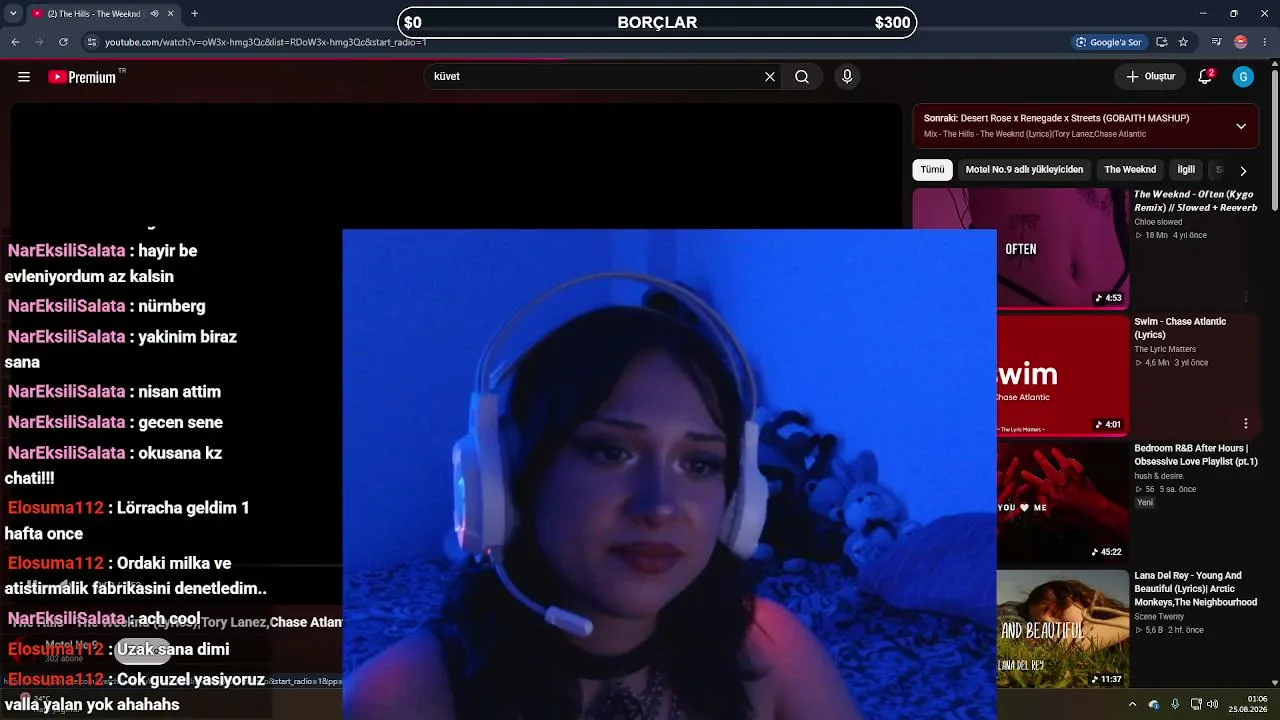Bookmark this page with the star

point(1183,42)
